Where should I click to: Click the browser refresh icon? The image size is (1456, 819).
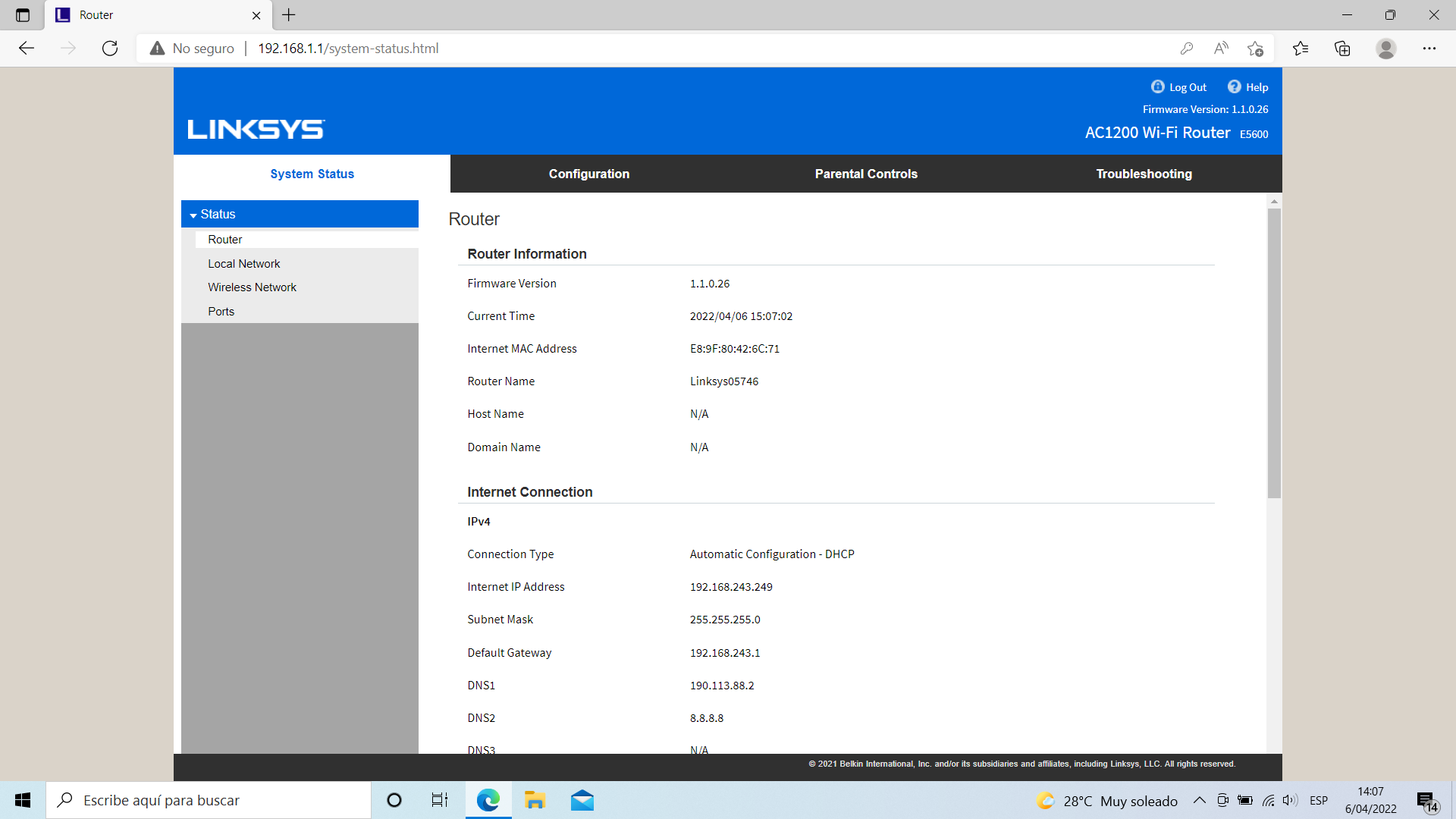(x=110, y=49)
